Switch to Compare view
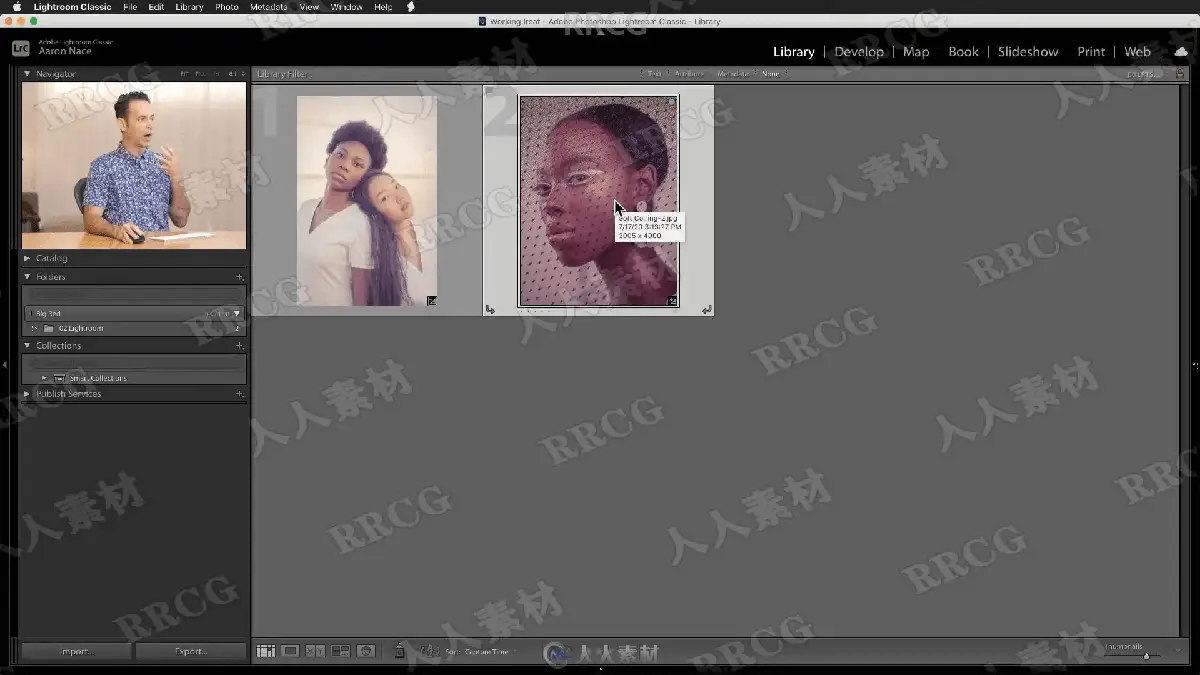Image resolution: width=1200 pixels, height=675 pixels. [x=315, y=651]
